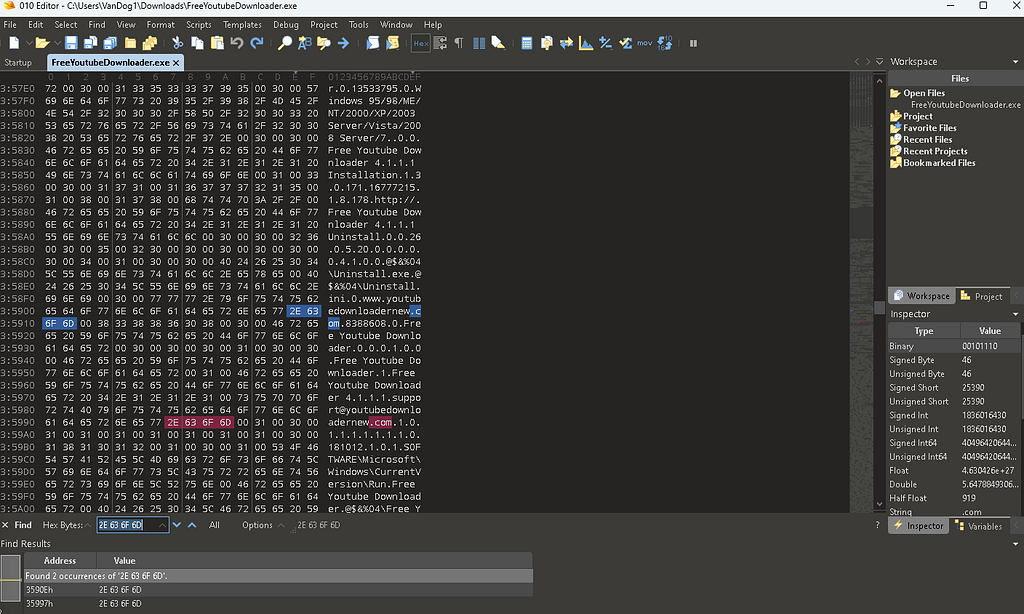Open the Templates menu
The height and width of the screenshot is (614, 1024).
pos(242,25)
